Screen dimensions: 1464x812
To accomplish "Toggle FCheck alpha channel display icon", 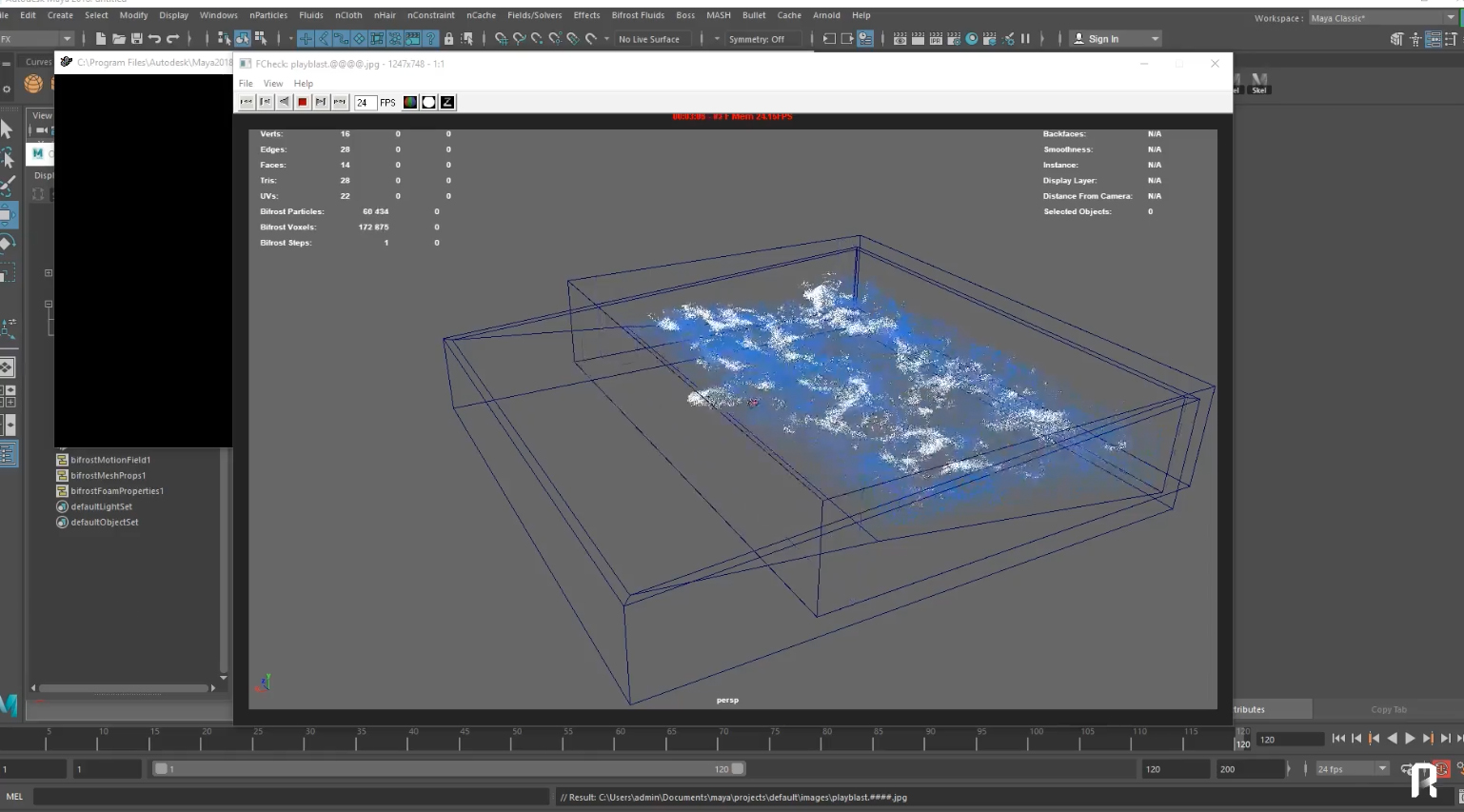I will pos(428,102).
